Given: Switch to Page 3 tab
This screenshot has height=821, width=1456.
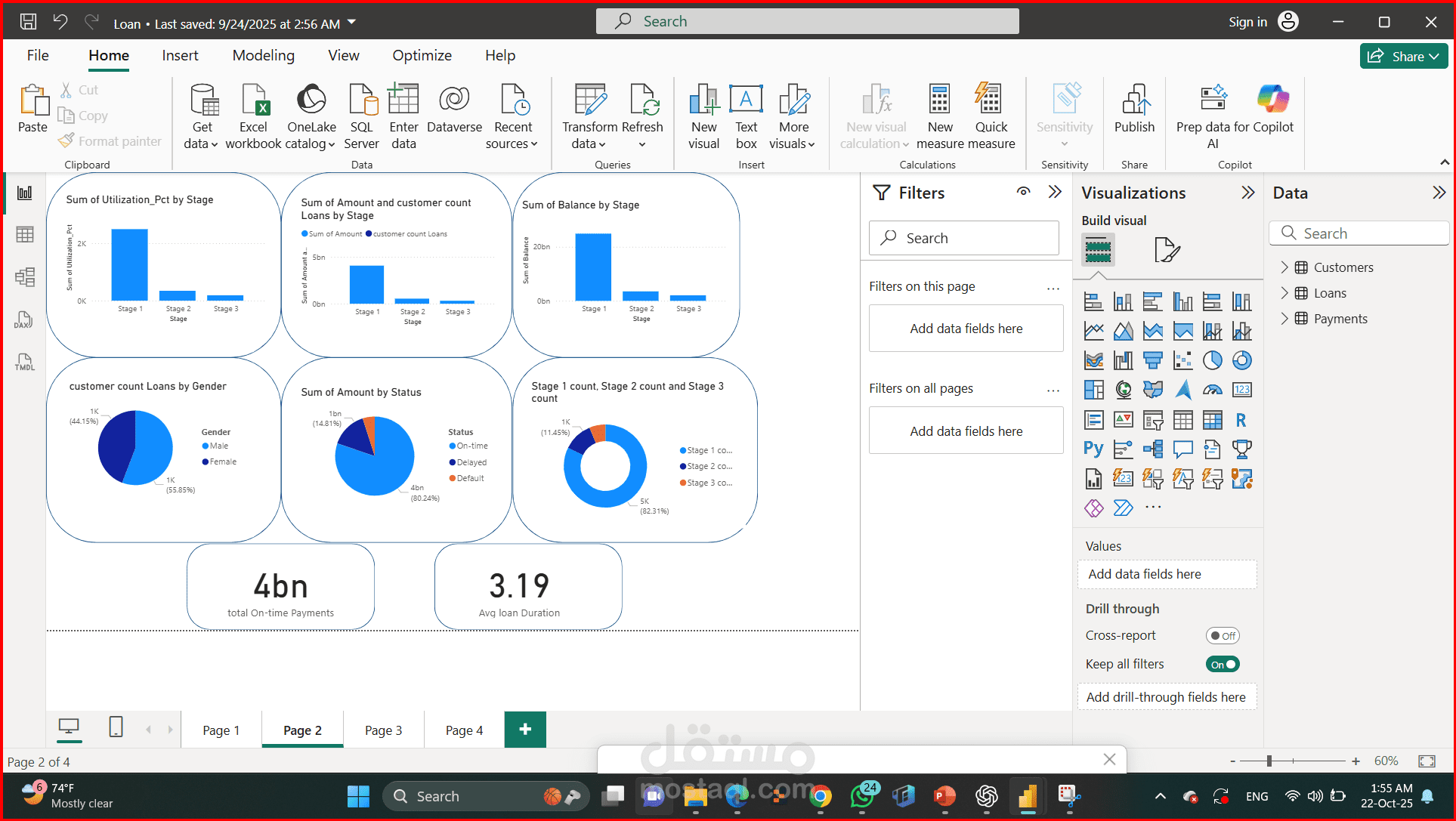Looking at the screenshot, I should click(x=383, y=730).
